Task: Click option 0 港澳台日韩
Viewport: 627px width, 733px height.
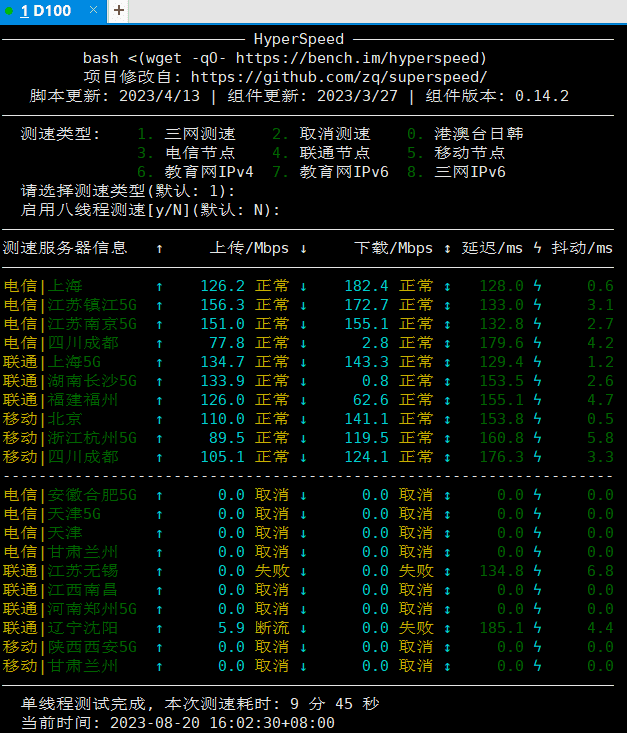Action: (465, 134)
